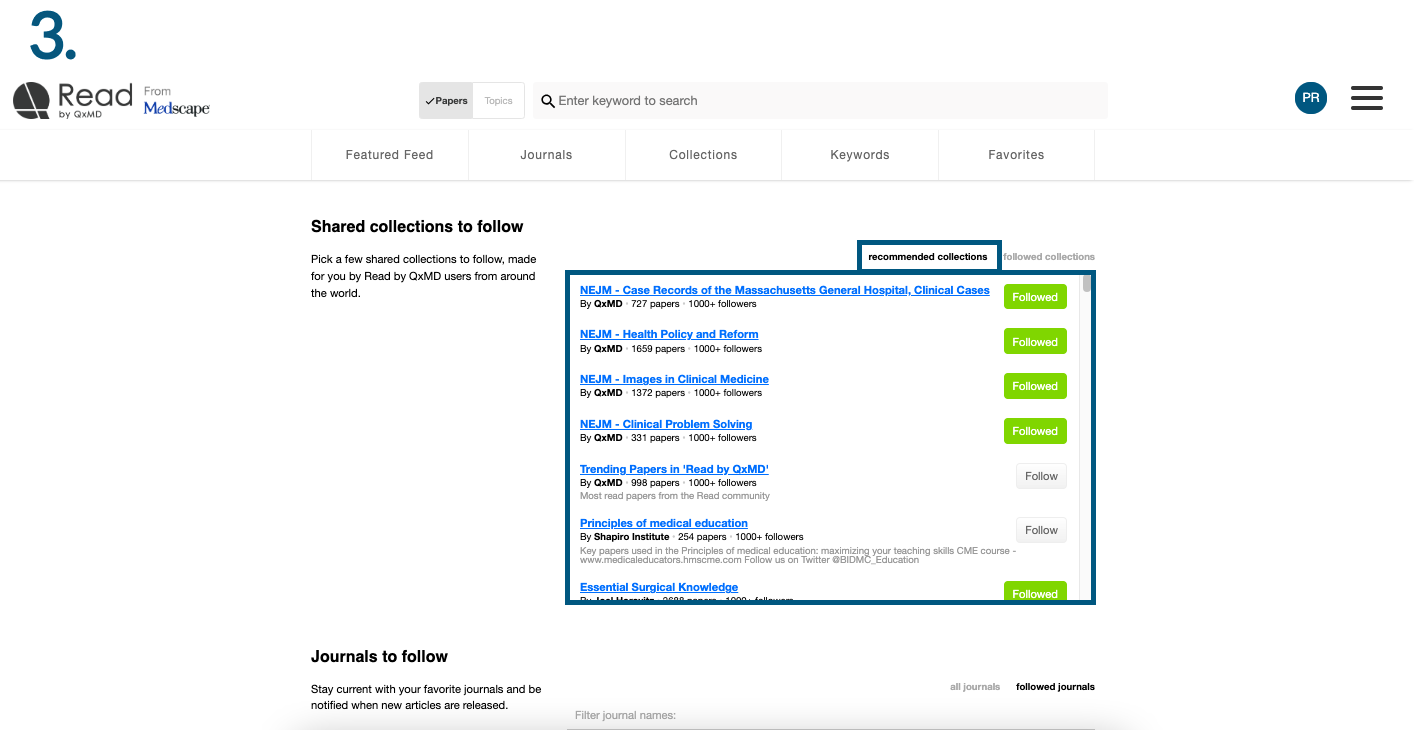Click the keyword search field

coord(820,101)
